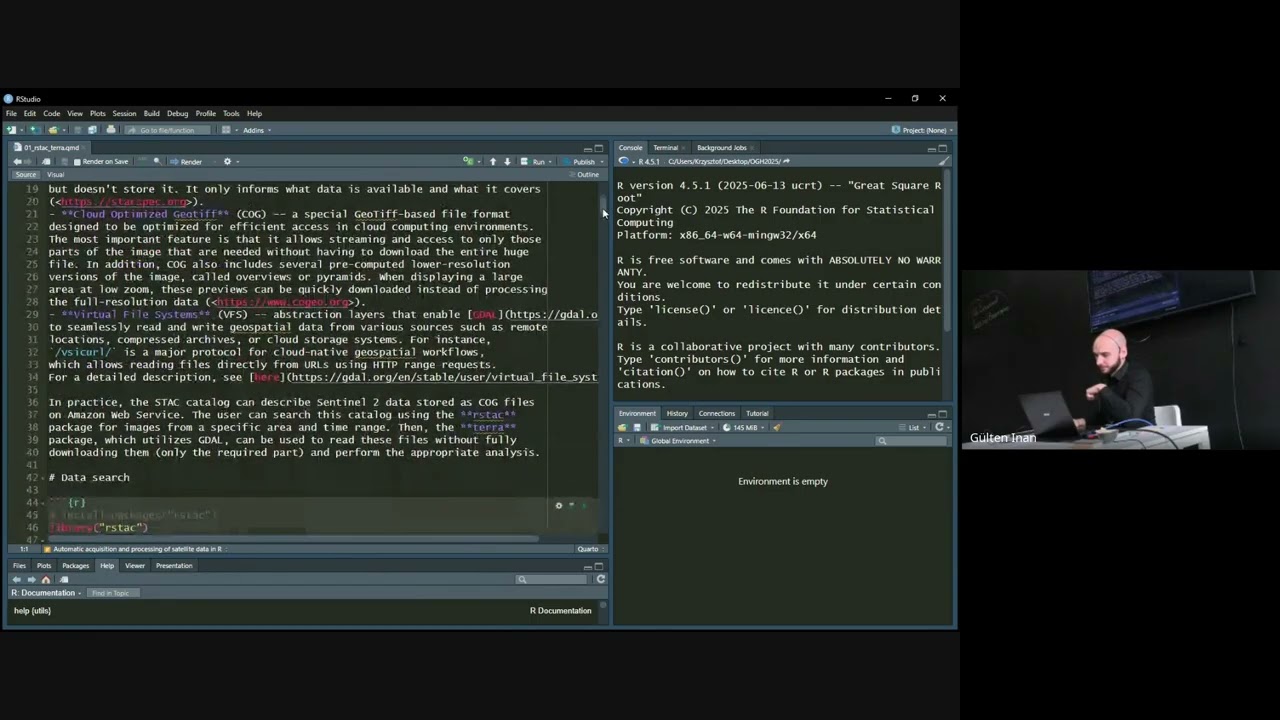
Task: Select the 01_rstac_terra.qmd file tab
Action: pos(51,148)
